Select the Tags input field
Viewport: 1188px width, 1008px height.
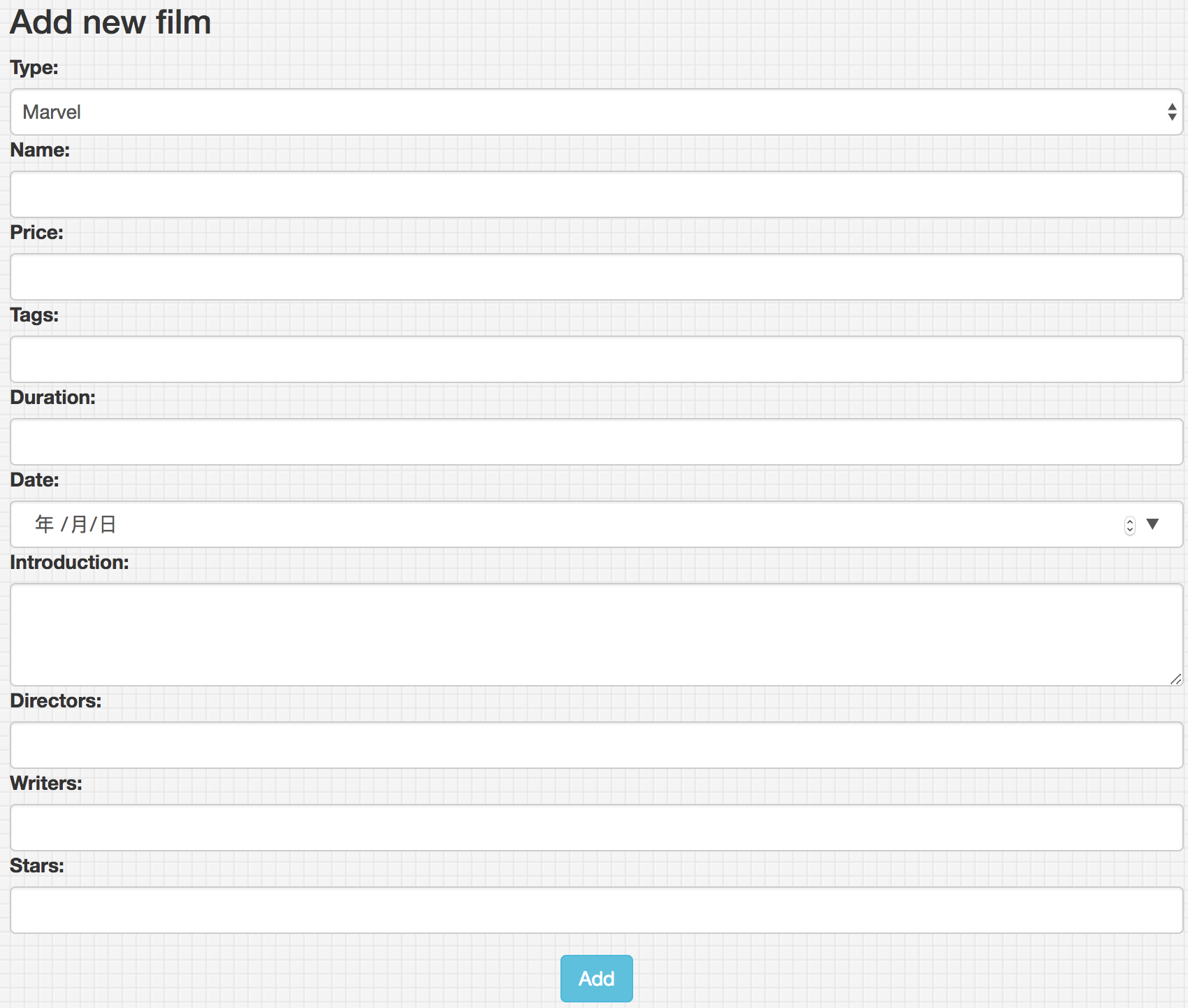click(596, 359)
